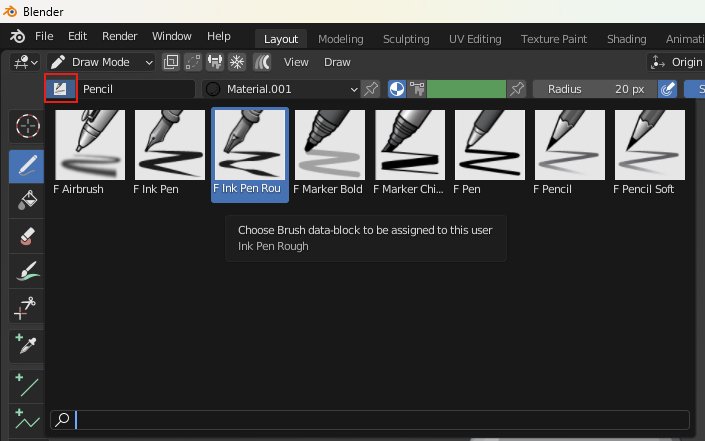Viewport: 705px width, 441px height.
Task: Select the Tint tool
Action: [x=27, y=272]
